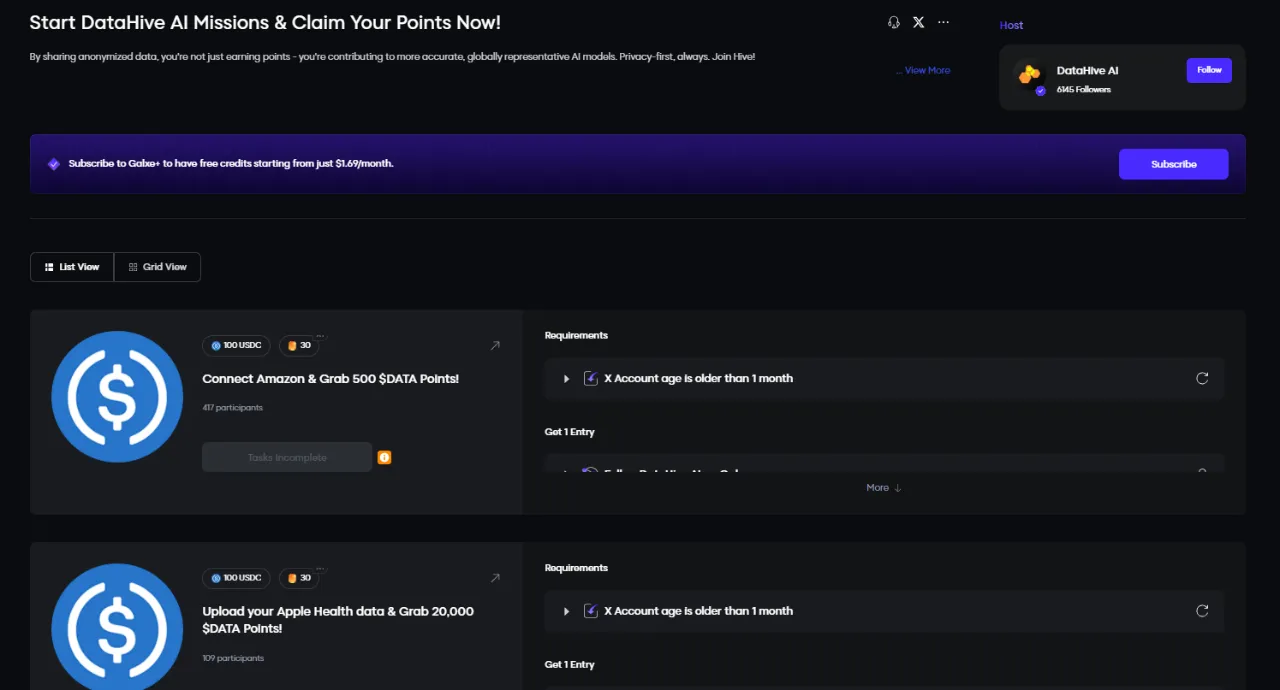Open Amazon quest via arrow icon
1280x690 pixels.
(x=495, y=346)
